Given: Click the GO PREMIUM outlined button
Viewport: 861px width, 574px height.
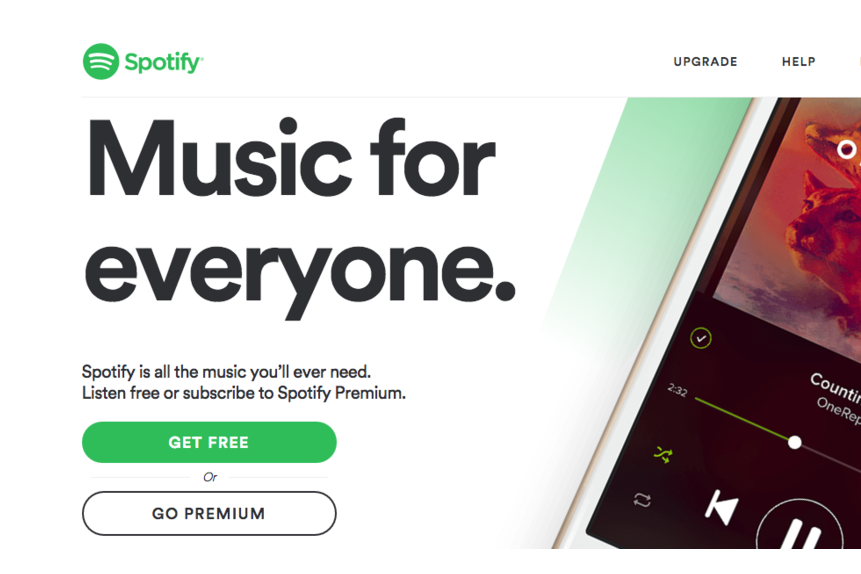Looking at the screenshot, I should click(209, 513).
